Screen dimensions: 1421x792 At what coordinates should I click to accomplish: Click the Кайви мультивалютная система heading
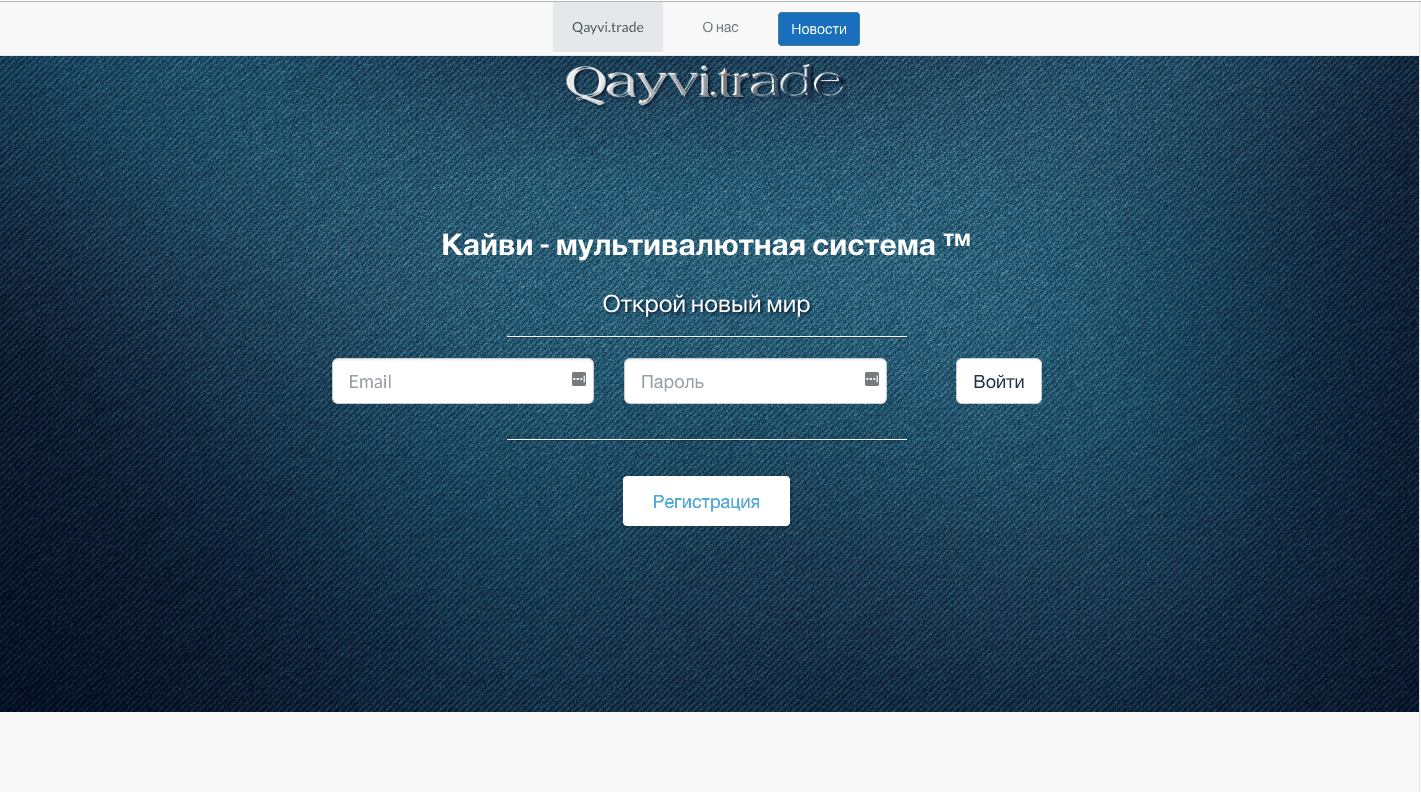pyautogui.click(x=706, y=243)
